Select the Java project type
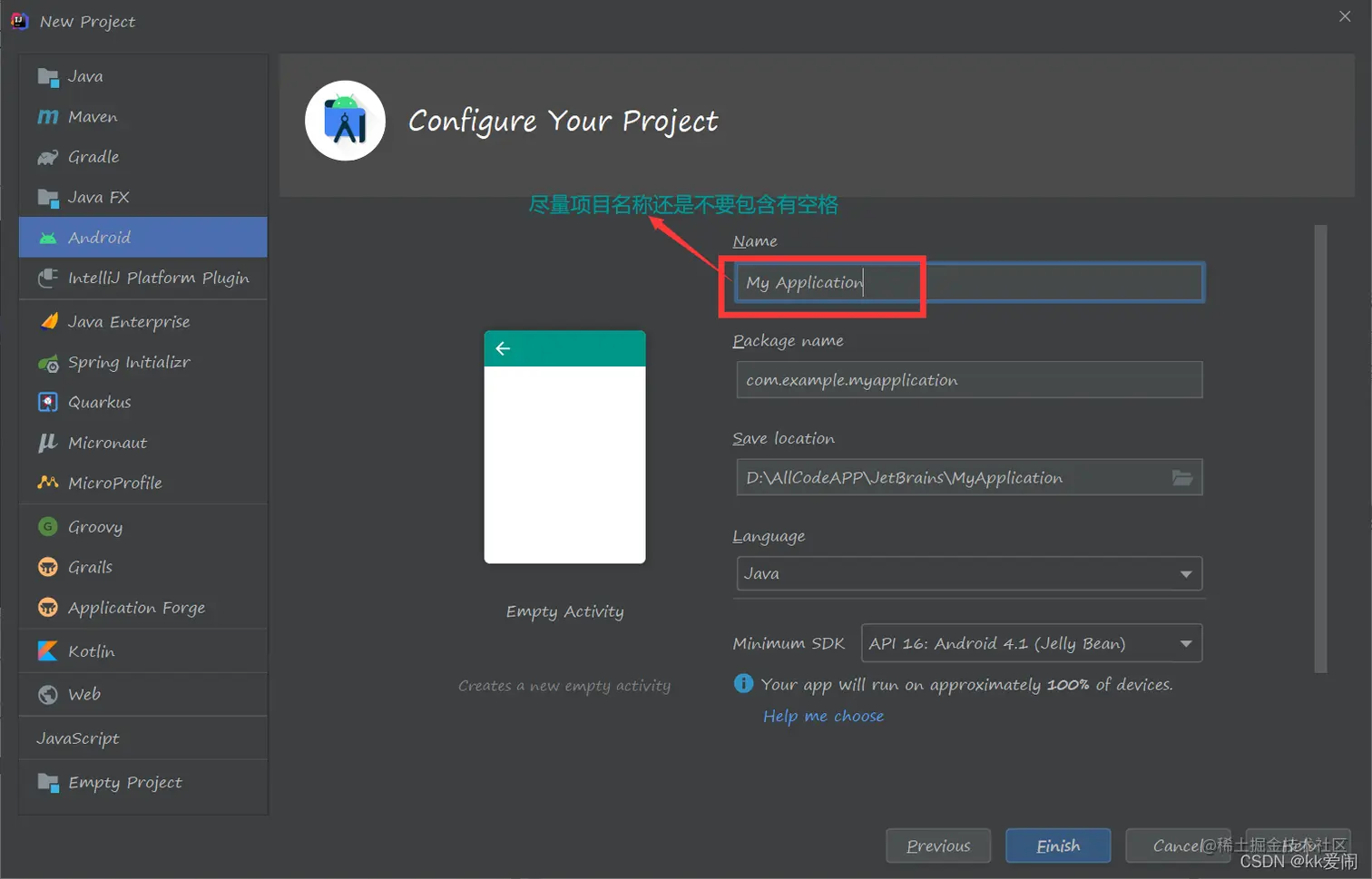The image size is (1372, 879). tap(143, 76)
